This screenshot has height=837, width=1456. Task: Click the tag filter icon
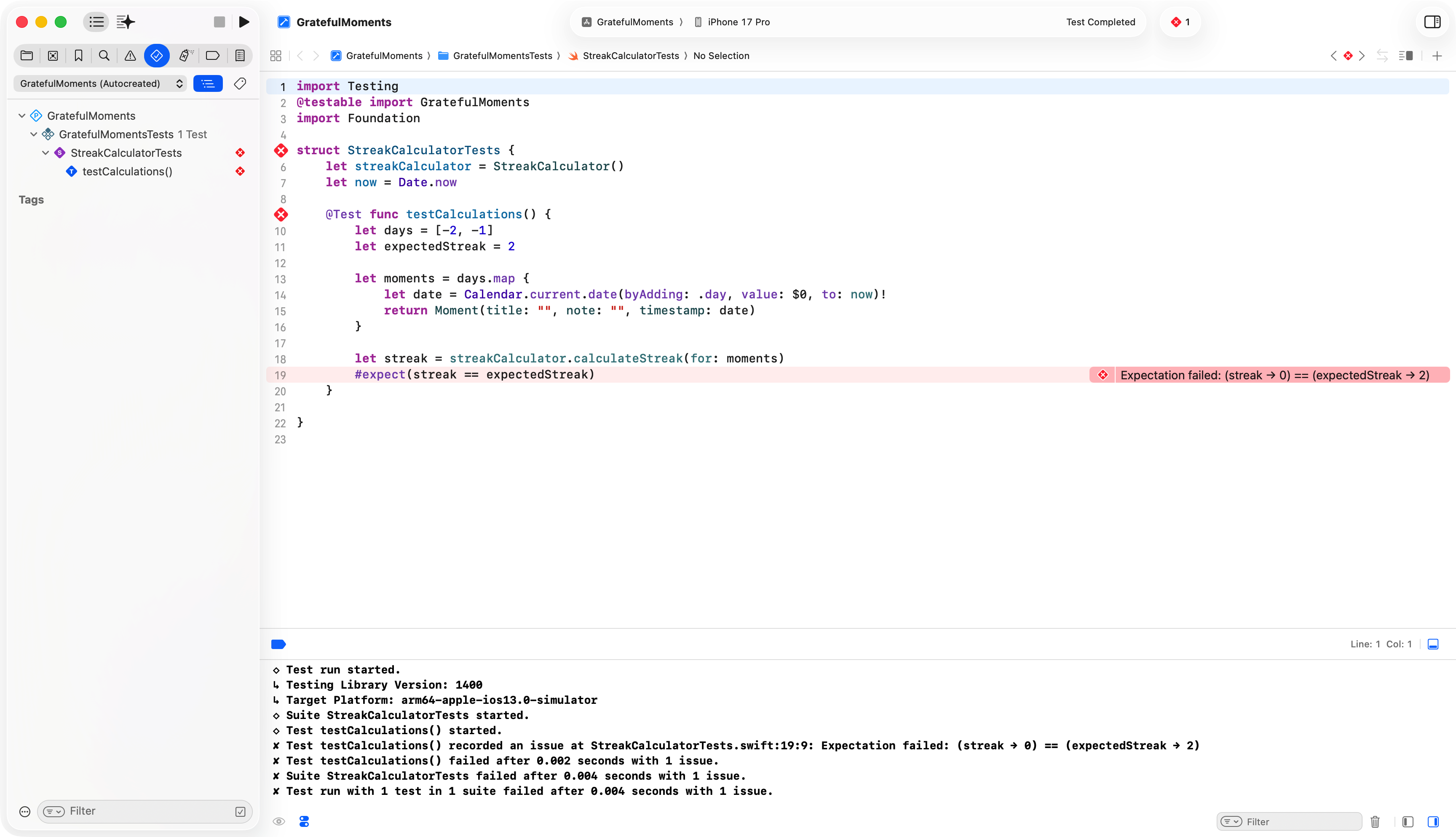[x=240, y=84]
